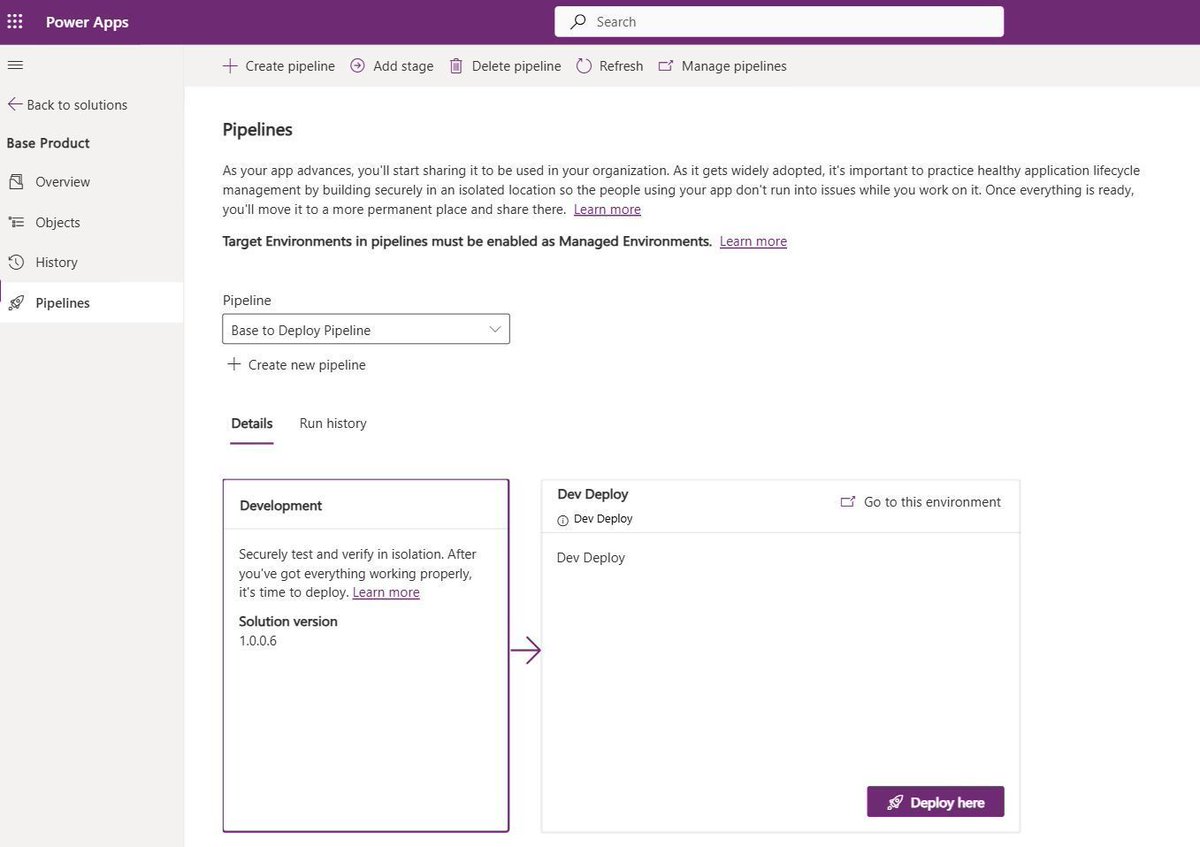Click Delete pipeline in the command bar
This screenshot has width=1200, height=847.
[x=506, y=66]
